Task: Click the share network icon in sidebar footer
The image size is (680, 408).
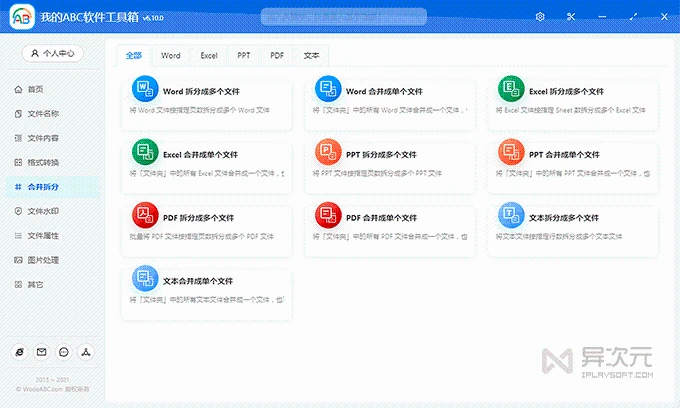Action: tap(86, 352)
